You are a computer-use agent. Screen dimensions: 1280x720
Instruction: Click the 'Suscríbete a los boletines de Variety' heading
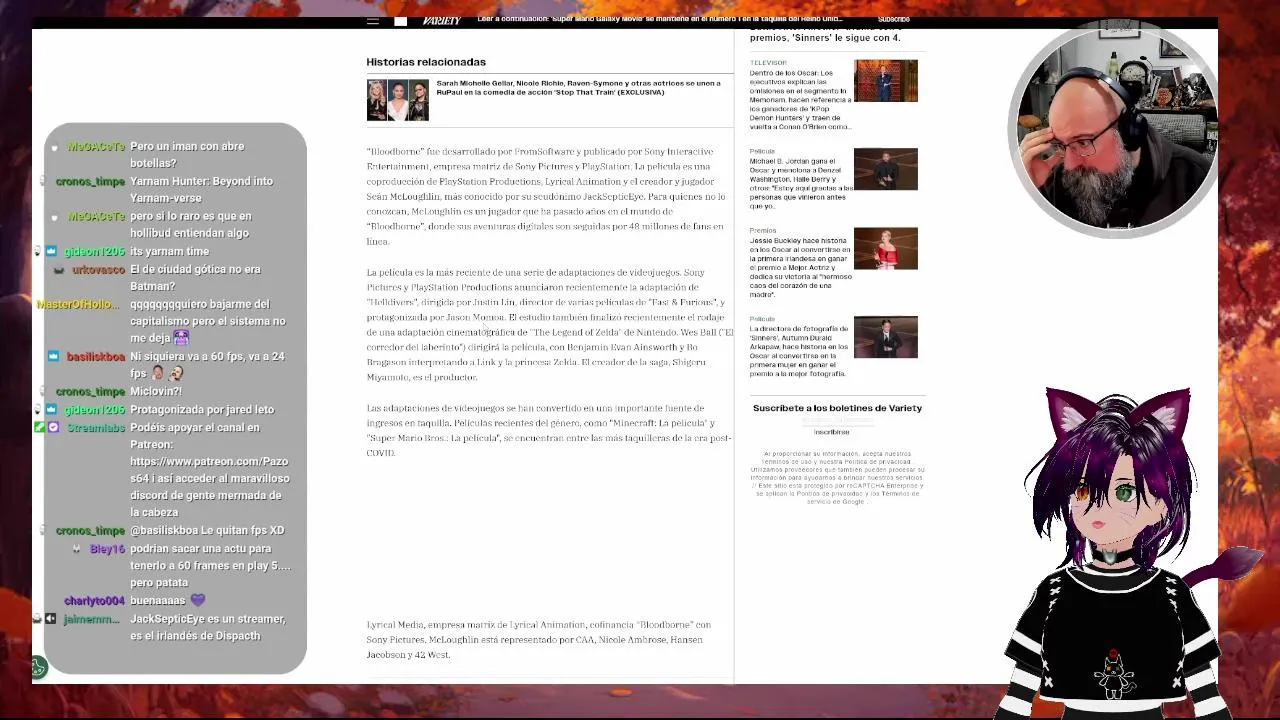pos(837,408)
